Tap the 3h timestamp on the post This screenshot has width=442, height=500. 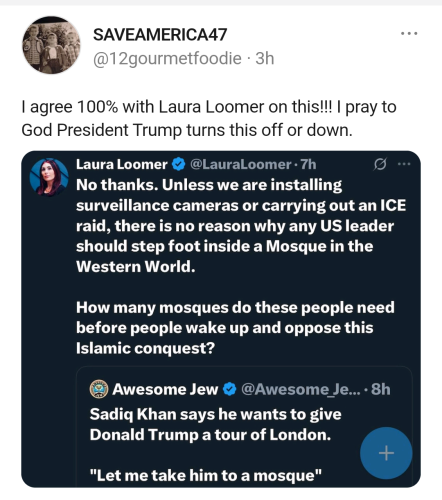click(265, 59)
